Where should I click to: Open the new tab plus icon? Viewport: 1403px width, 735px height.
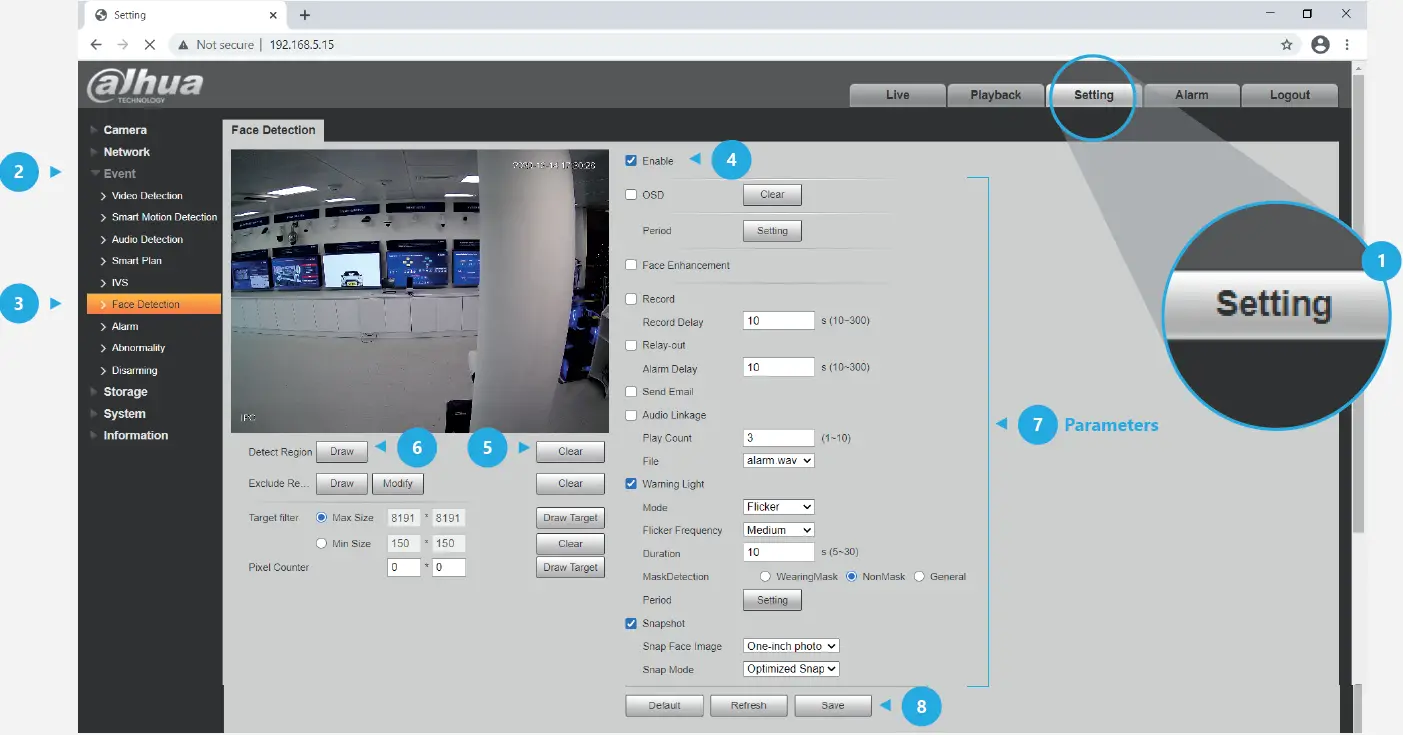[x=305, y=15]
